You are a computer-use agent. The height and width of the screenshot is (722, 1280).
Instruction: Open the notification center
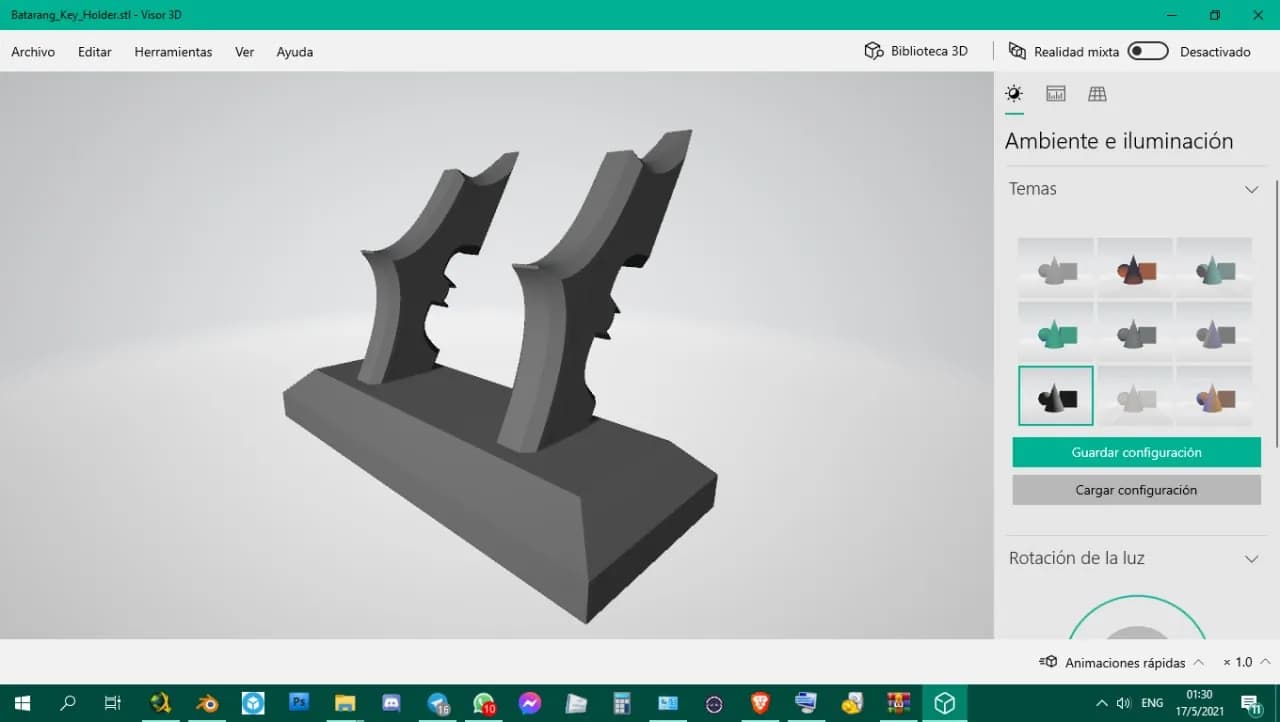pos(1251,703)
